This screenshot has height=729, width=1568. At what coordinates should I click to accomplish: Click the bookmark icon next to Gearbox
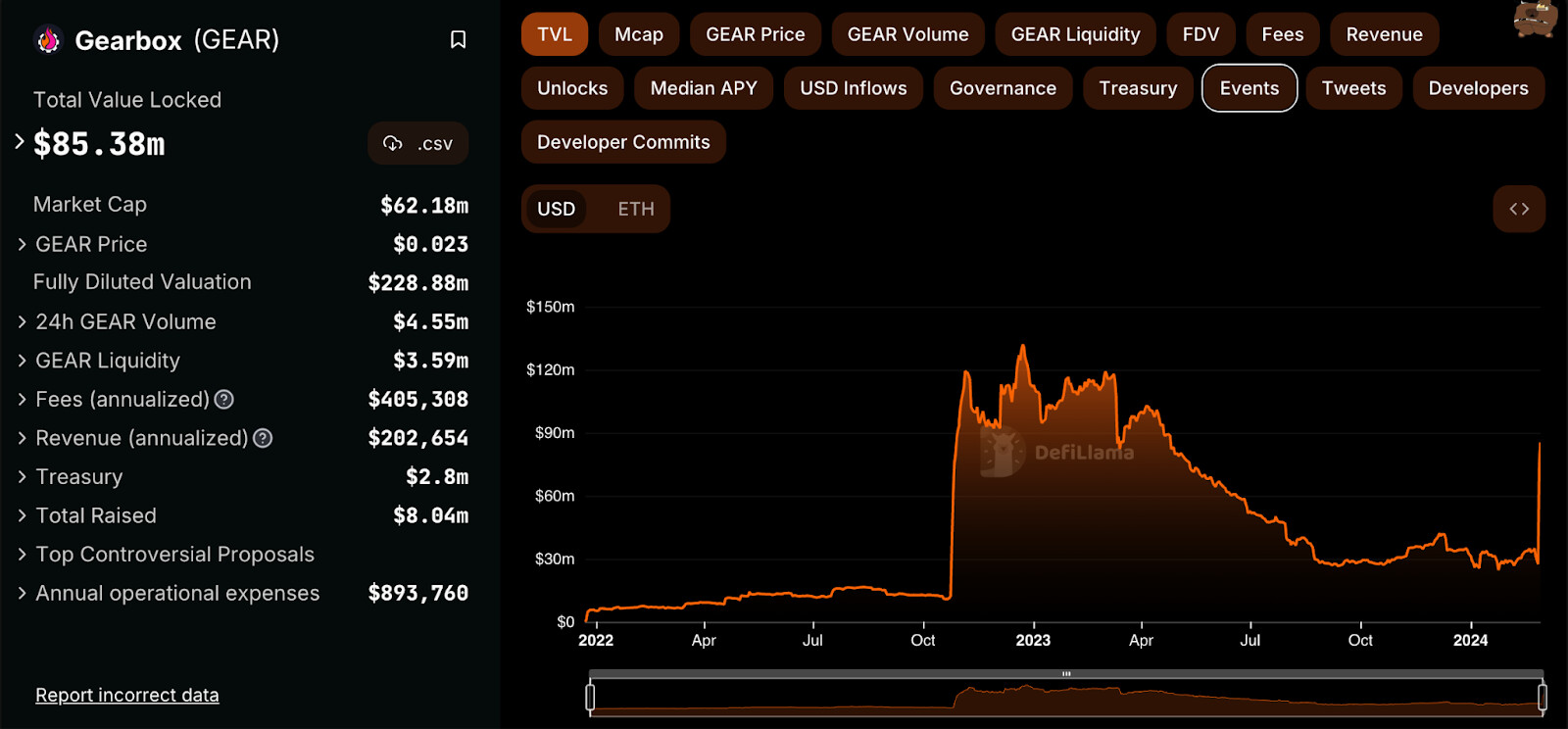point(458,39)
